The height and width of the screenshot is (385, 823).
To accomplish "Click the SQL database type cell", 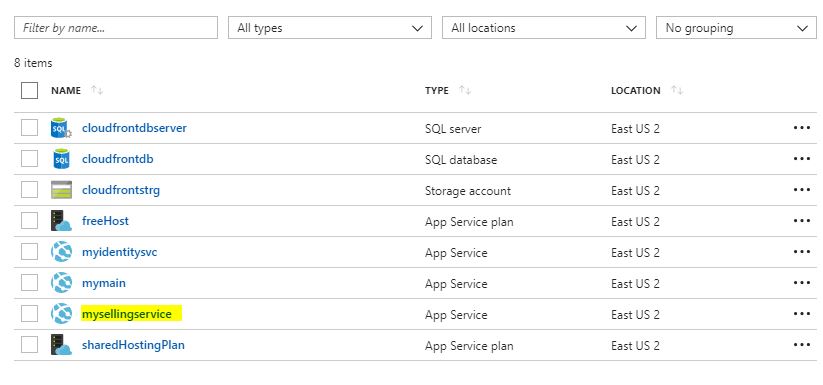I will [461, 159].
